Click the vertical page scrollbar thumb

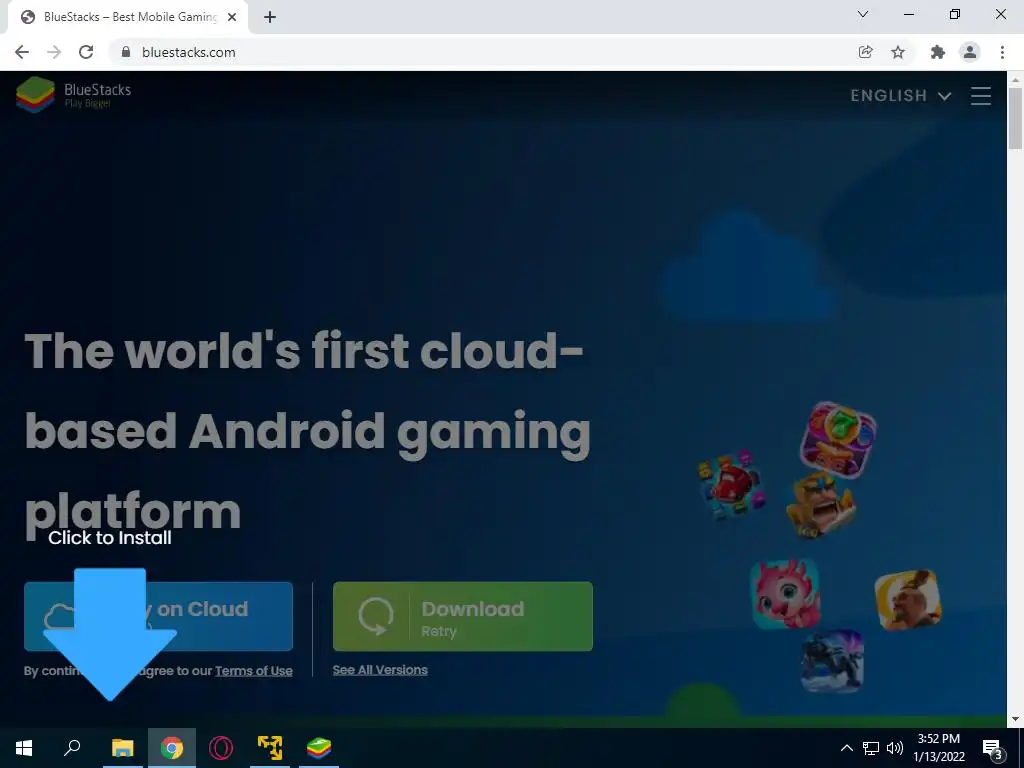click(x=1015, y=118)
